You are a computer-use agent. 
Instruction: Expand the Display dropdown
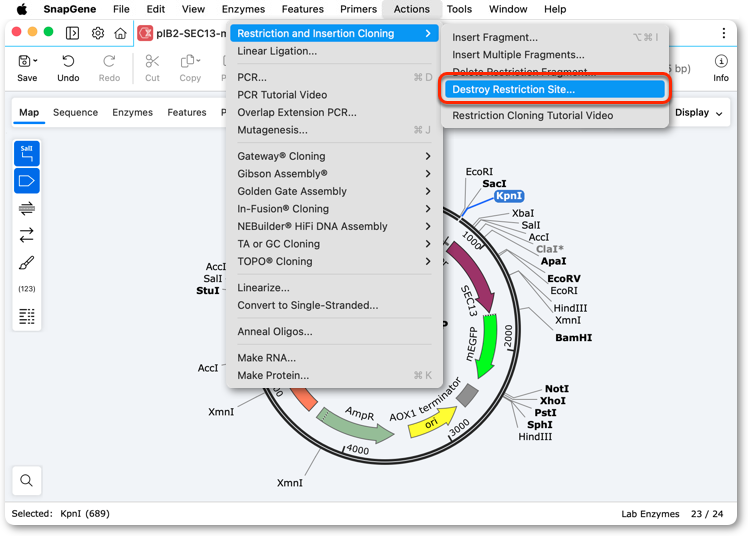coord(698,113)
